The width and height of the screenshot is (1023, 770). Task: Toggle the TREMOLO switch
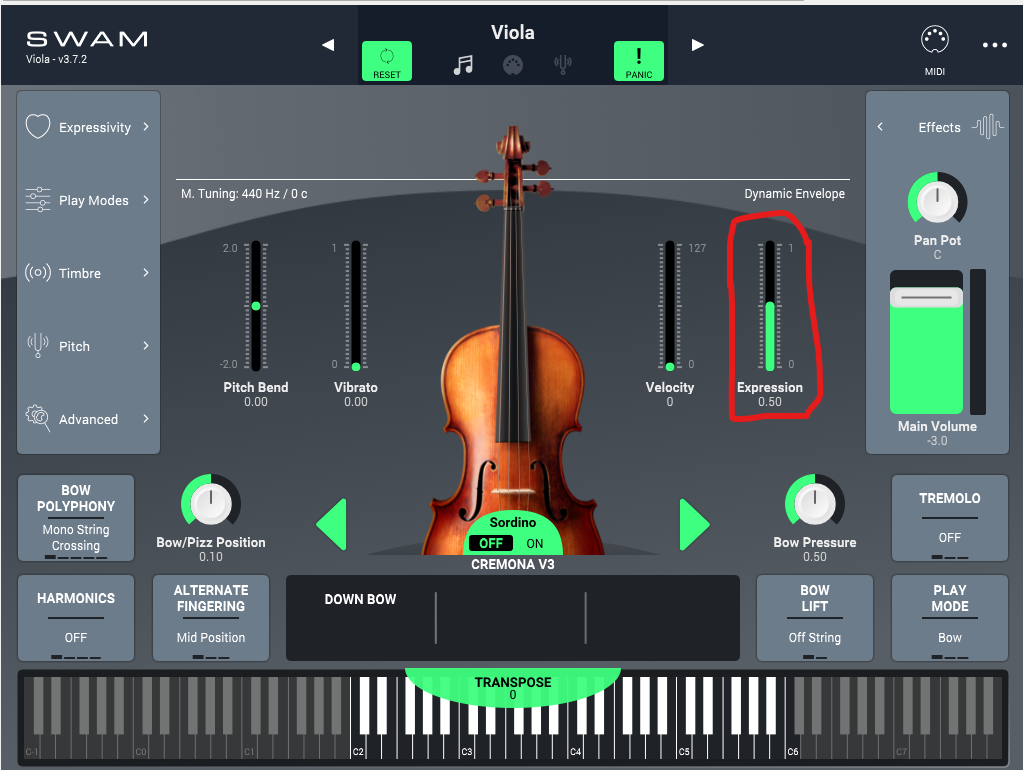[949, 518]
